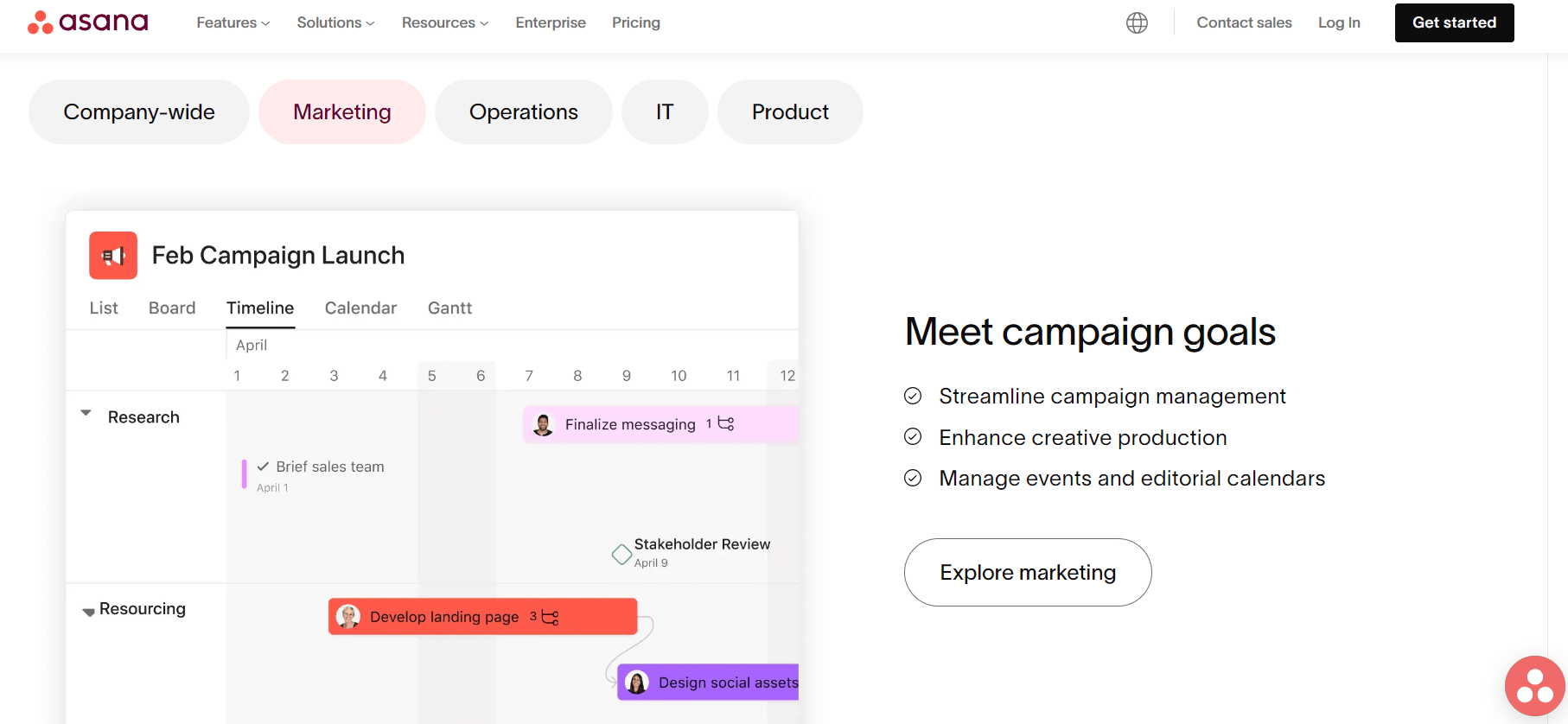
Task: Click the Develop landing page assignee avatar
Action: coord(347,616)
